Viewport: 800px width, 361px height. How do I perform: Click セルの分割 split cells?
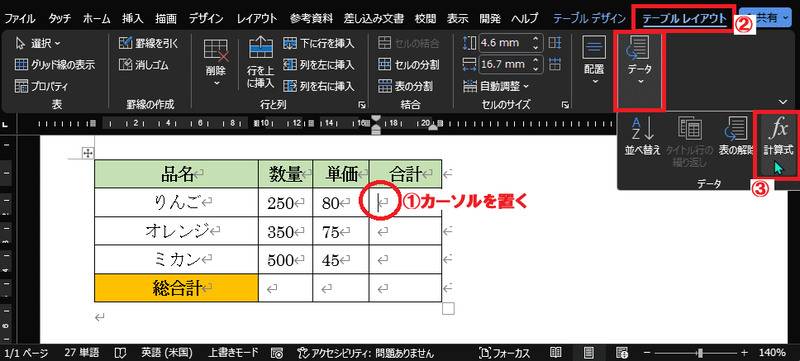click(409, 65)
